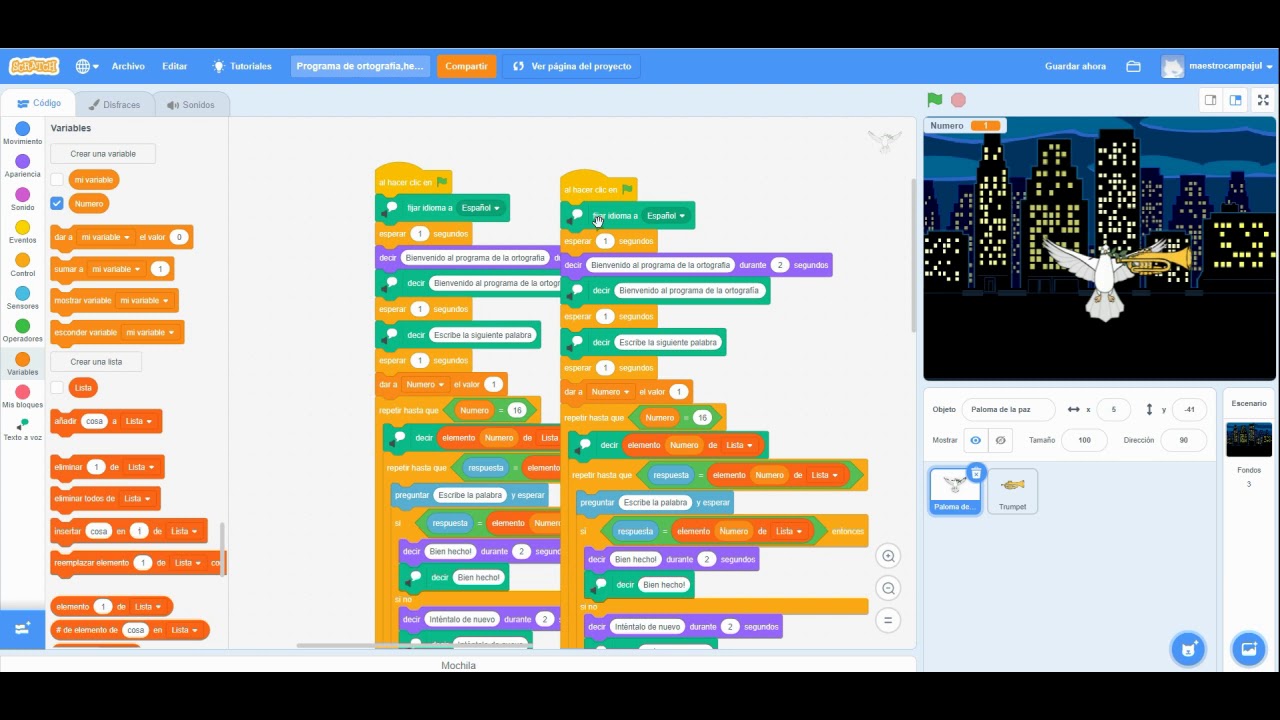Open Lista dropdown in 'eliminar todos de' block
The image size is (1280, 720).
pos(137,498)
